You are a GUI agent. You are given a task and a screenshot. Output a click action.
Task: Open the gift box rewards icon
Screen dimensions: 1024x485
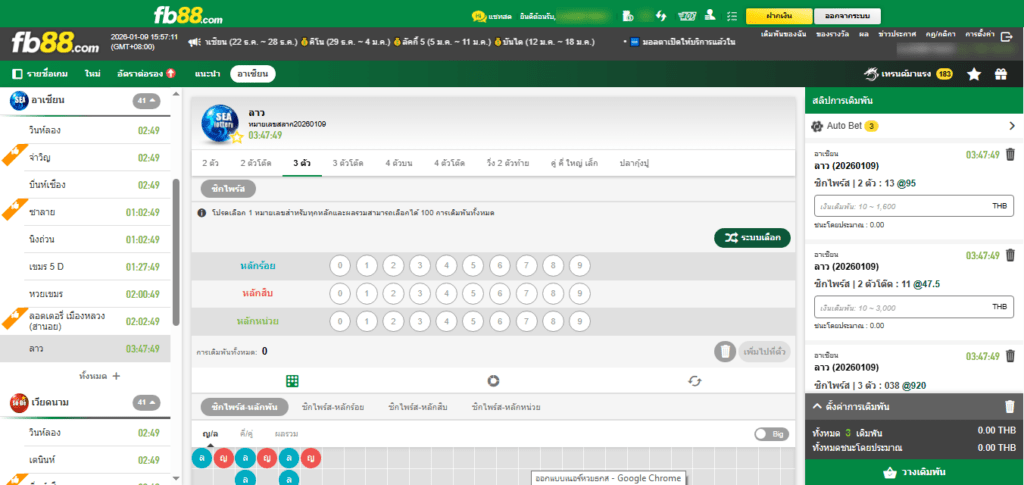(x=1001, y=74)
